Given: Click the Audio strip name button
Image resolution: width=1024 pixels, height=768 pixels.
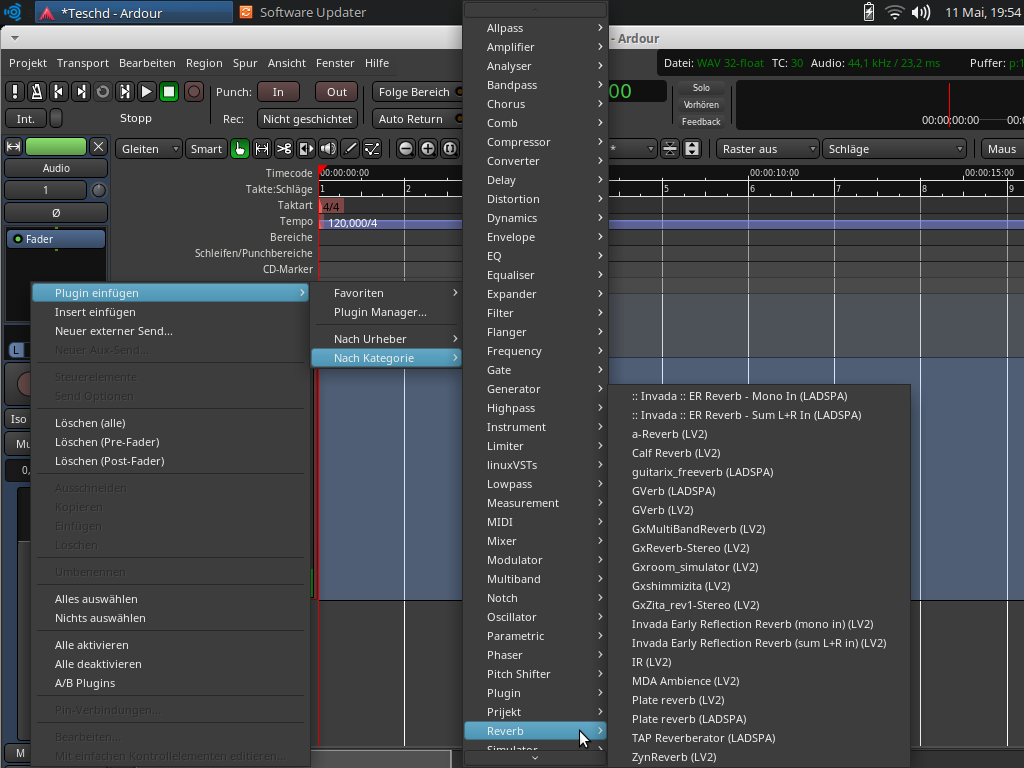Looking at the screenshot, I should (x=56, y=168).
